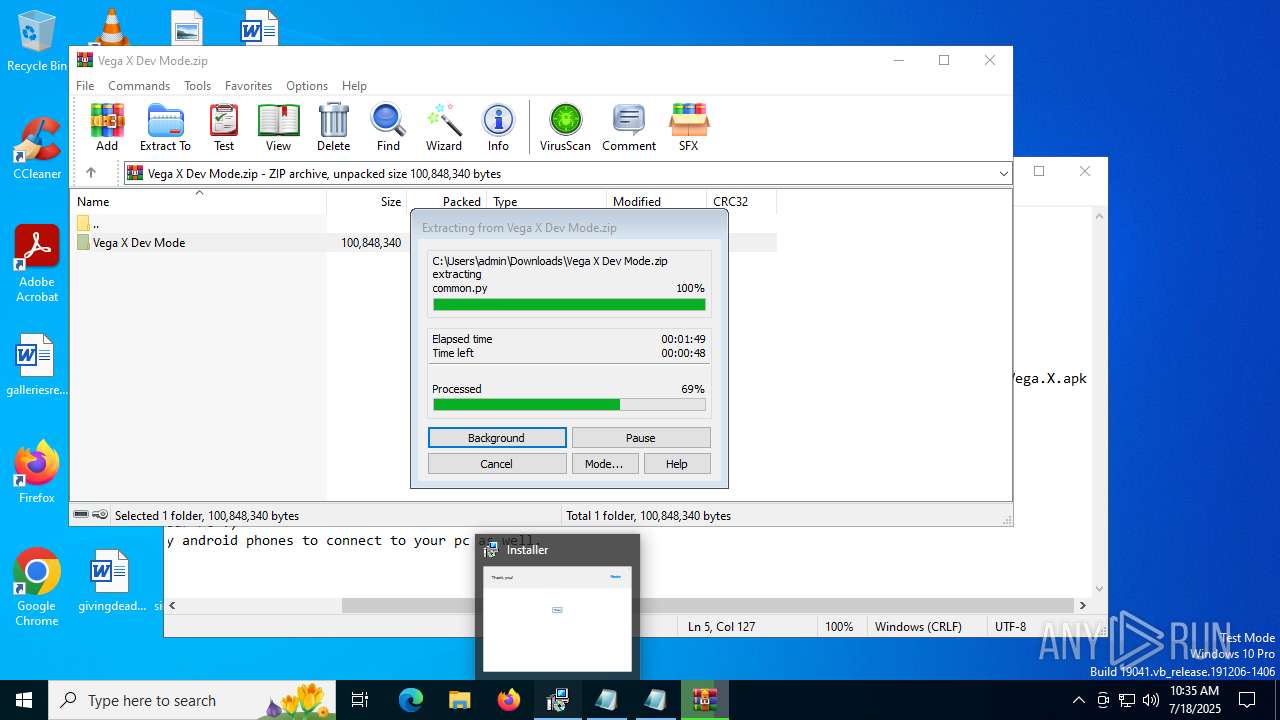The image size is (1280, 720).
Task: Click the Test archive icon
Action: pos(224,127)
